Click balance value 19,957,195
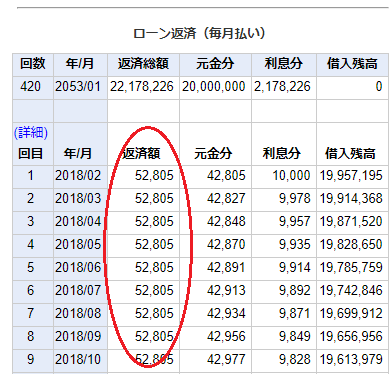Image resolution: width=392 pixels, height=374 pixels. tap(351, 176)
